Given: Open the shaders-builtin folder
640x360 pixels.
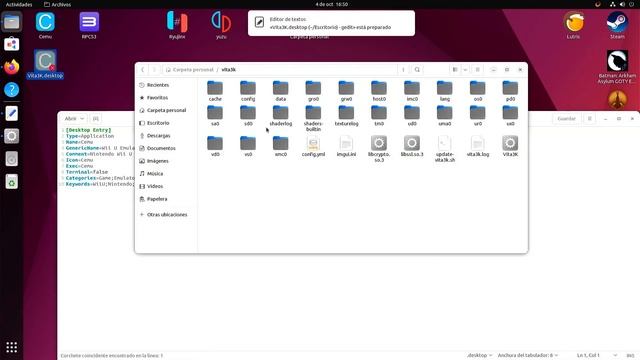Looking at the screenshot, I should tap(313, 118).
